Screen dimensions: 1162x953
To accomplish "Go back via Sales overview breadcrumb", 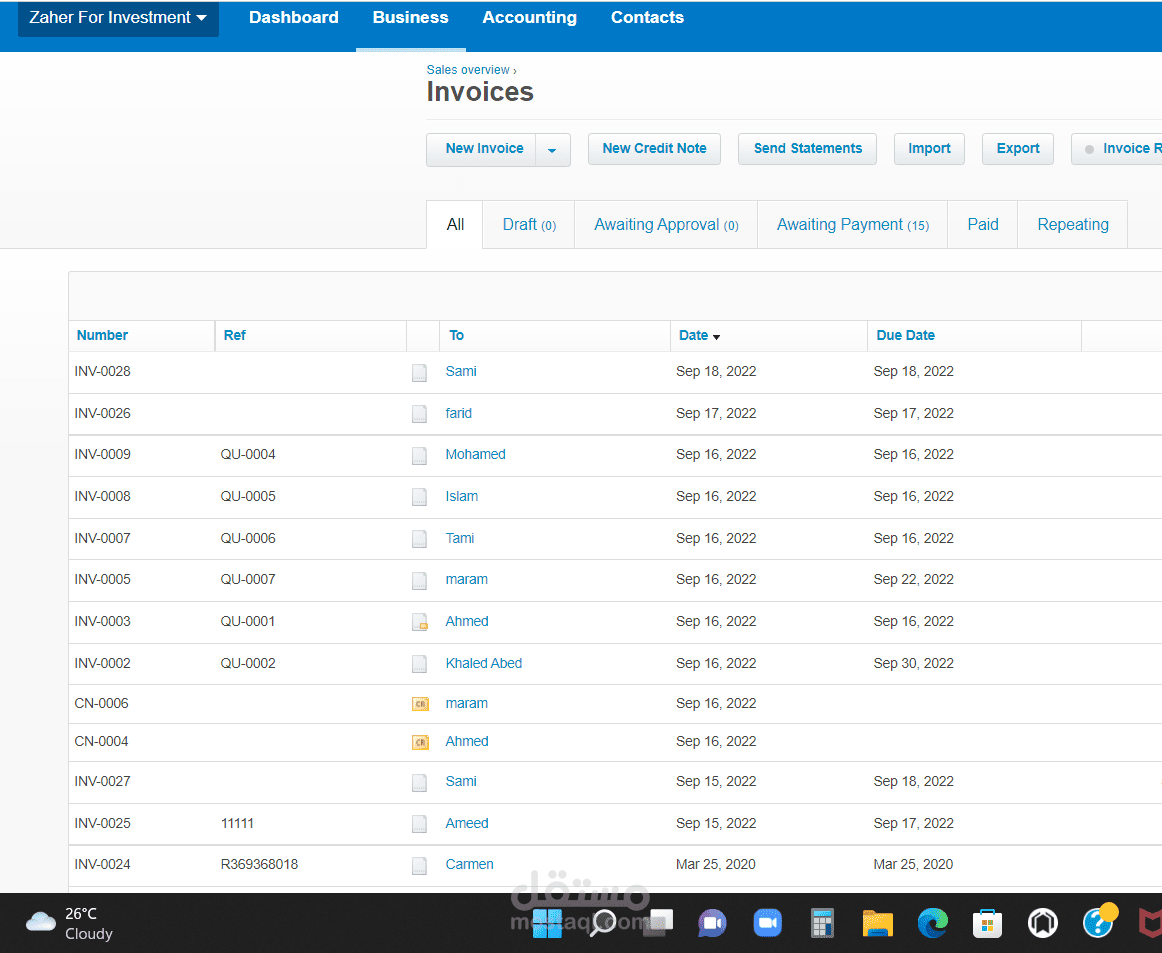I will (x=468, y=69).
